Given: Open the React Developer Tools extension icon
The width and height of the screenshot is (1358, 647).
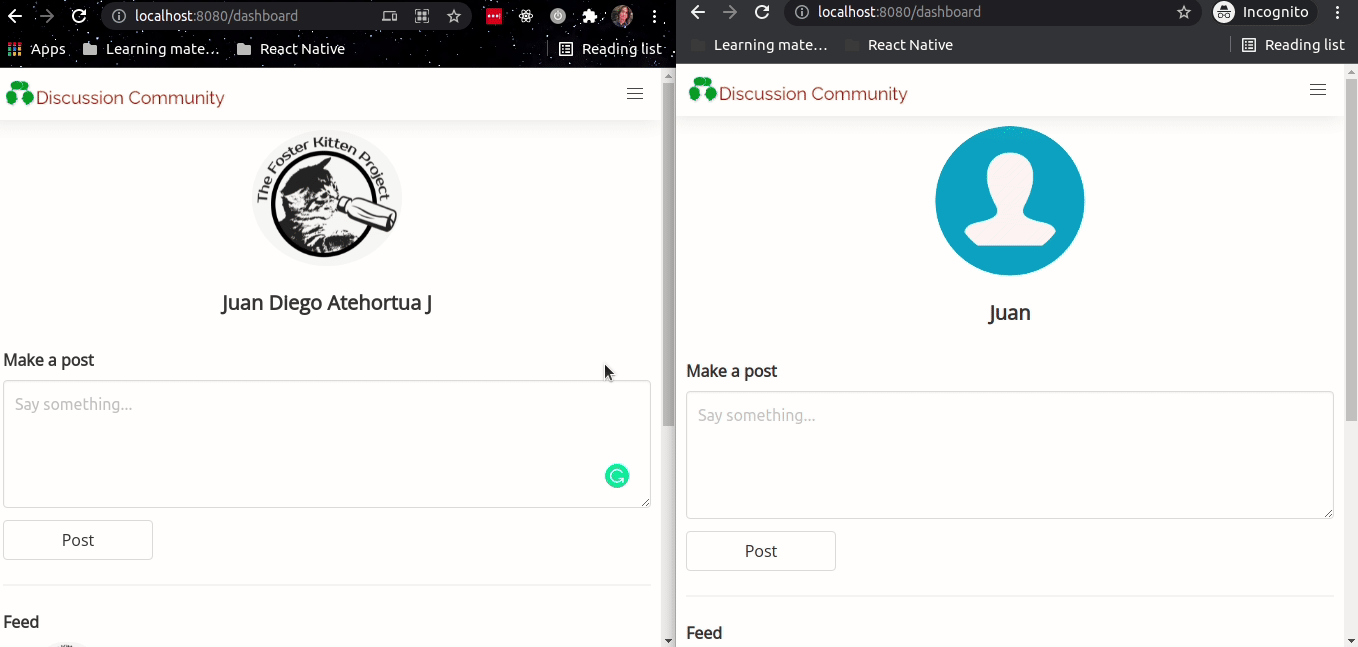Looking at the screenshot, I should pyautogui.click(x=526, y=16).
